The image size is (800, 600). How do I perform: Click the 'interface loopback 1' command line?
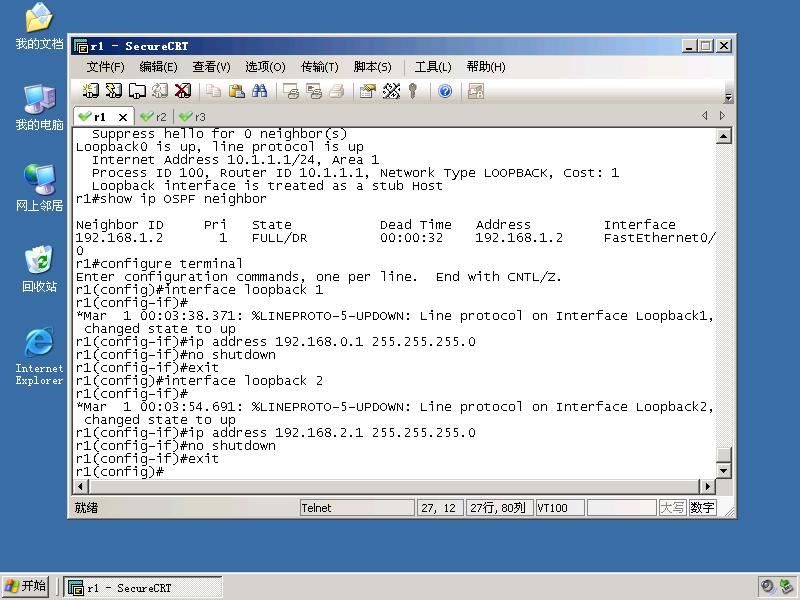coord(199,290)
